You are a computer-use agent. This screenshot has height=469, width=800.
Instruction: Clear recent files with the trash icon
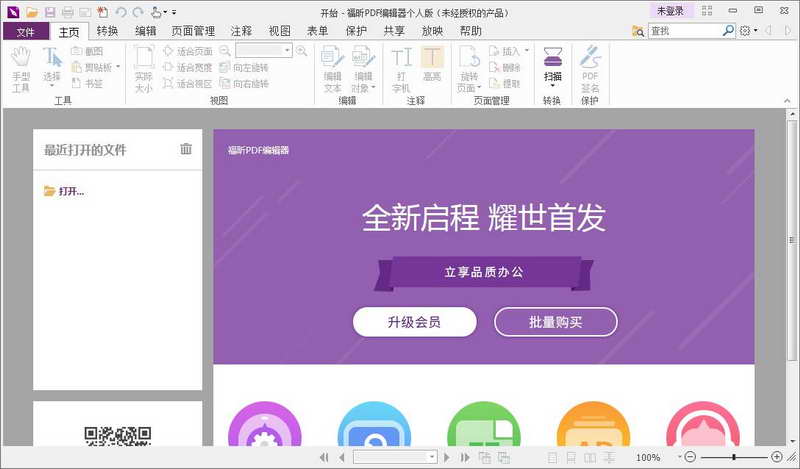(x=186, y=149)
